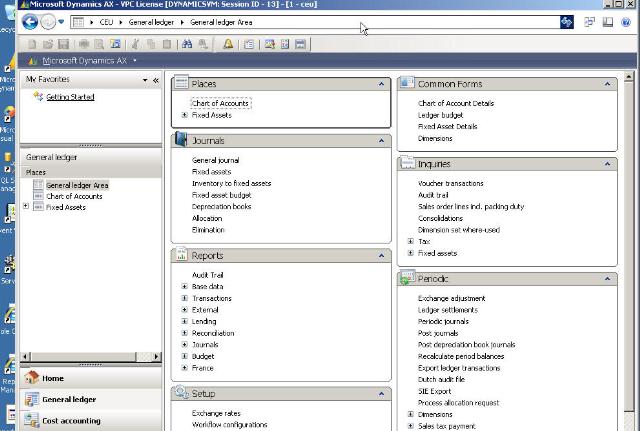
Task: Click navigation pane scrollbar right arrow
Action: (156, 357)
